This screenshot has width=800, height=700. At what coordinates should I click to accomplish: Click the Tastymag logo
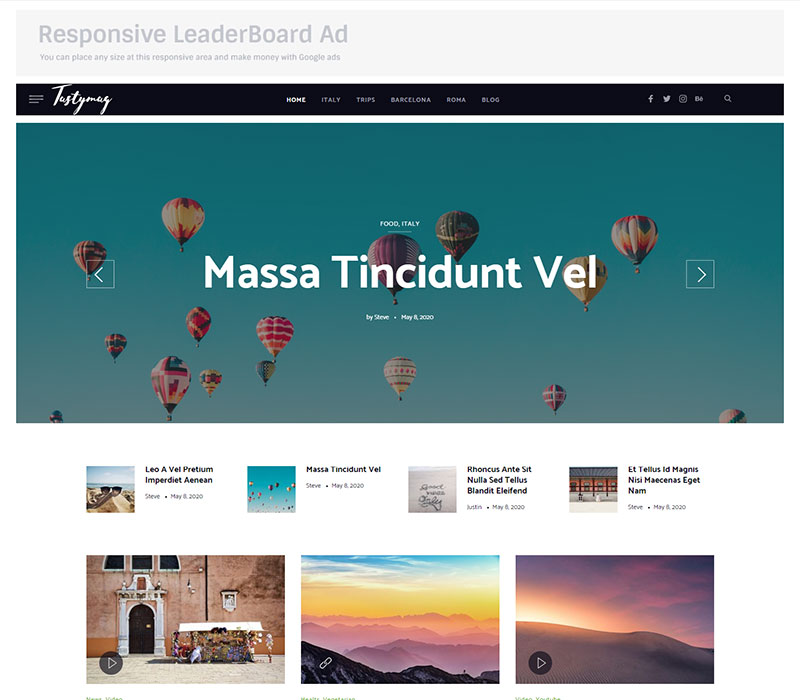(x=82, y=99)
